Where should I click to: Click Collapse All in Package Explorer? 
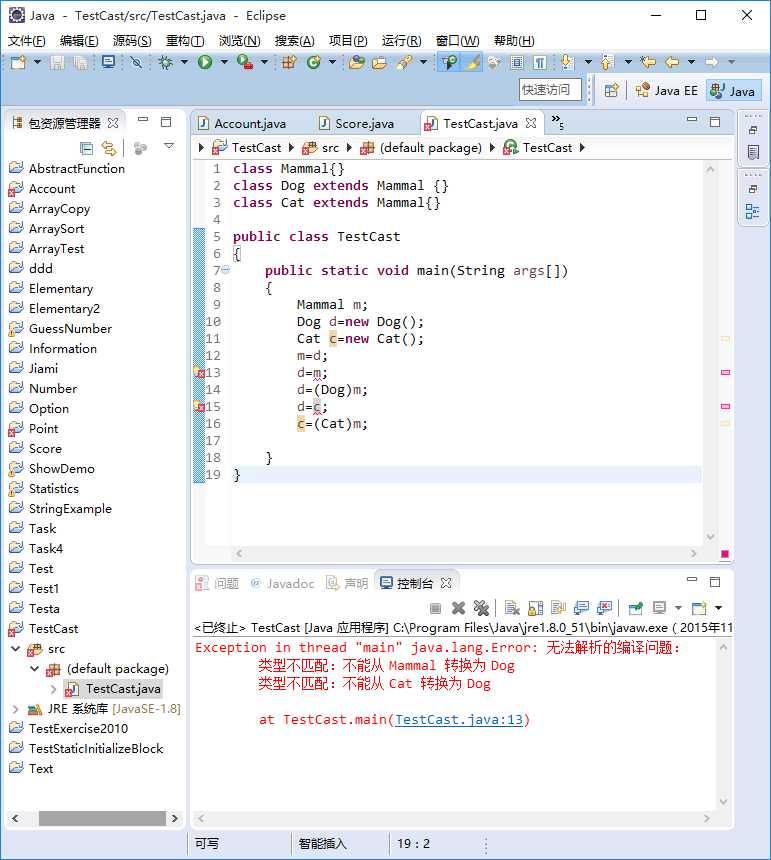click(87, 148)
